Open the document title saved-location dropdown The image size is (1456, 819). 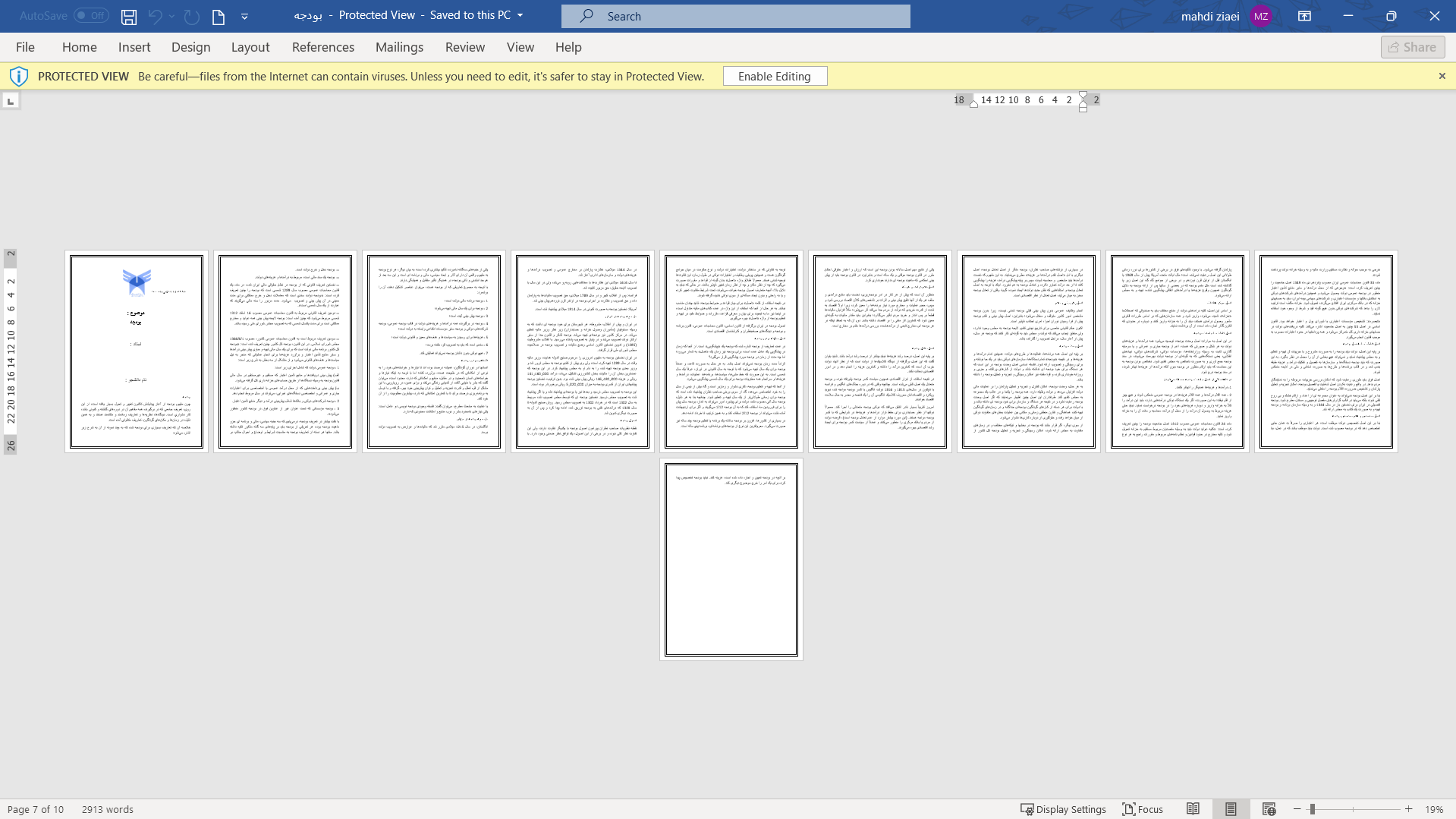click(520, 15)
